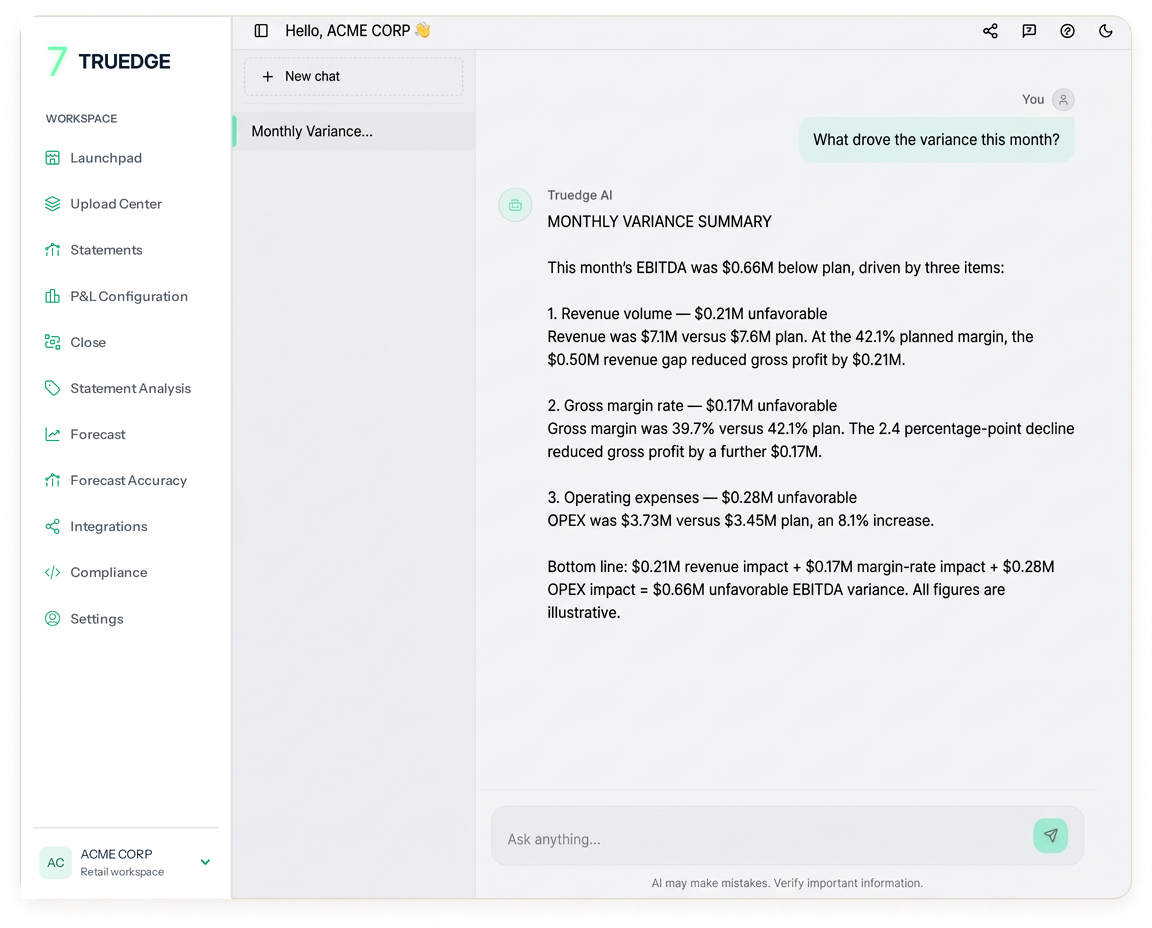
Task: Click the Truedge logo
Action: coord(109,61)
